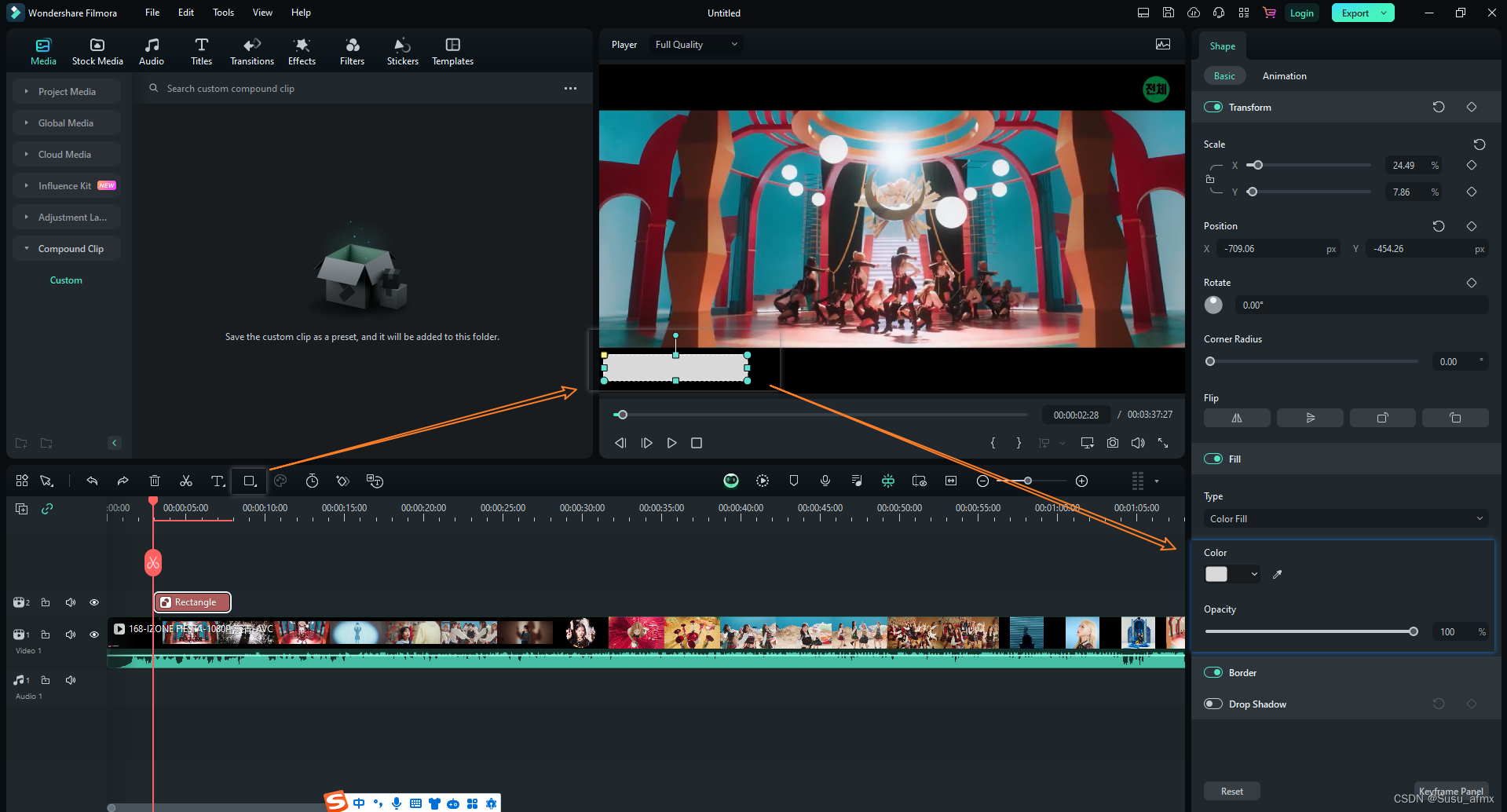The width and height of the screenshot is (1507, 812).
Task: Expand Cloud Media folder
Action: (67, 154)
